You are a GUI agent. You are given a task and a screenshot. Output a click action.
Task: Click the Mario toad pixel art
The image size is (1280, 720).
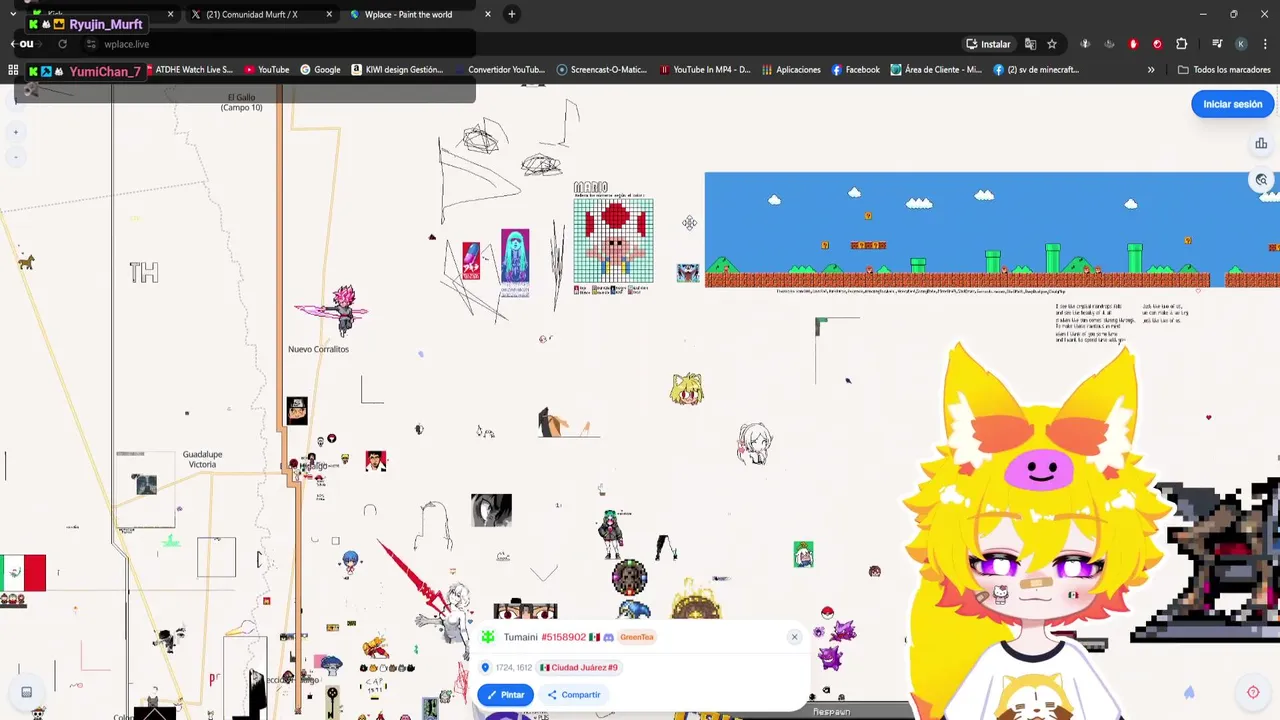tap(613, 240)
